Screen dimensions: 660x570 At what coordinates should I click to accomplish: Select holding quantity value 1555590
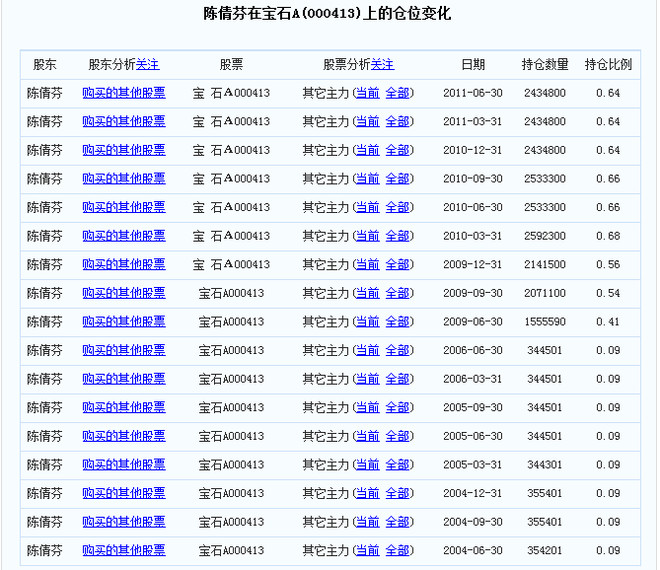tap(545, 322)
